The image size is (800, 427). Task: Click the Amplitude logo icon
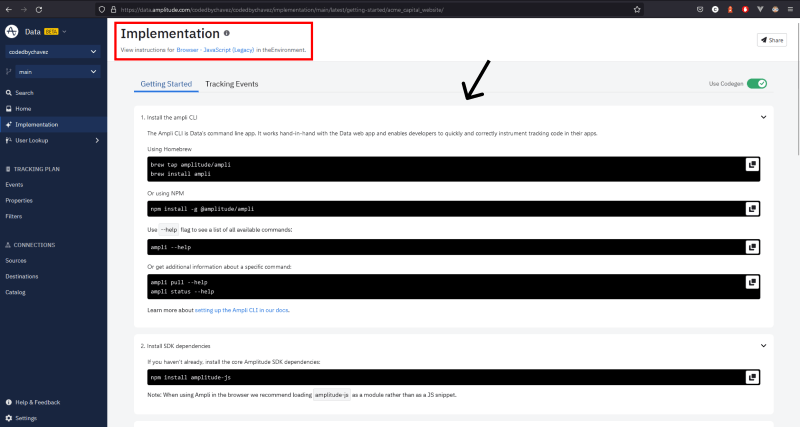tap(12, 32)
